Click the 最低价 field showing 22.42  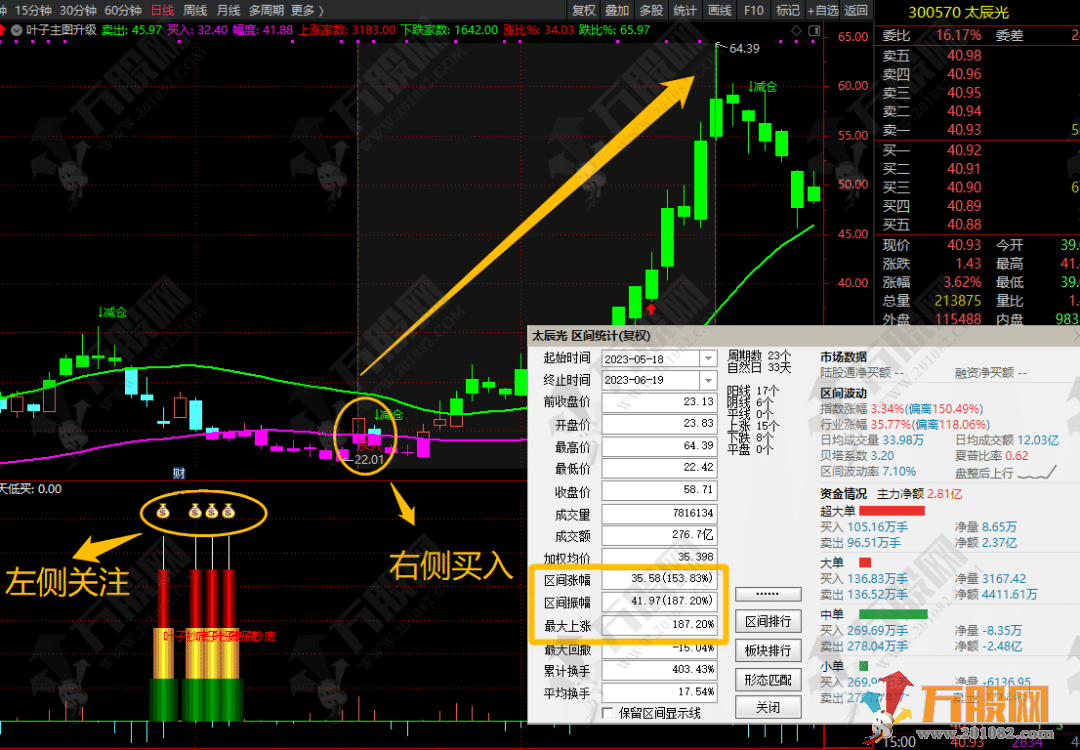click(659, 468)
